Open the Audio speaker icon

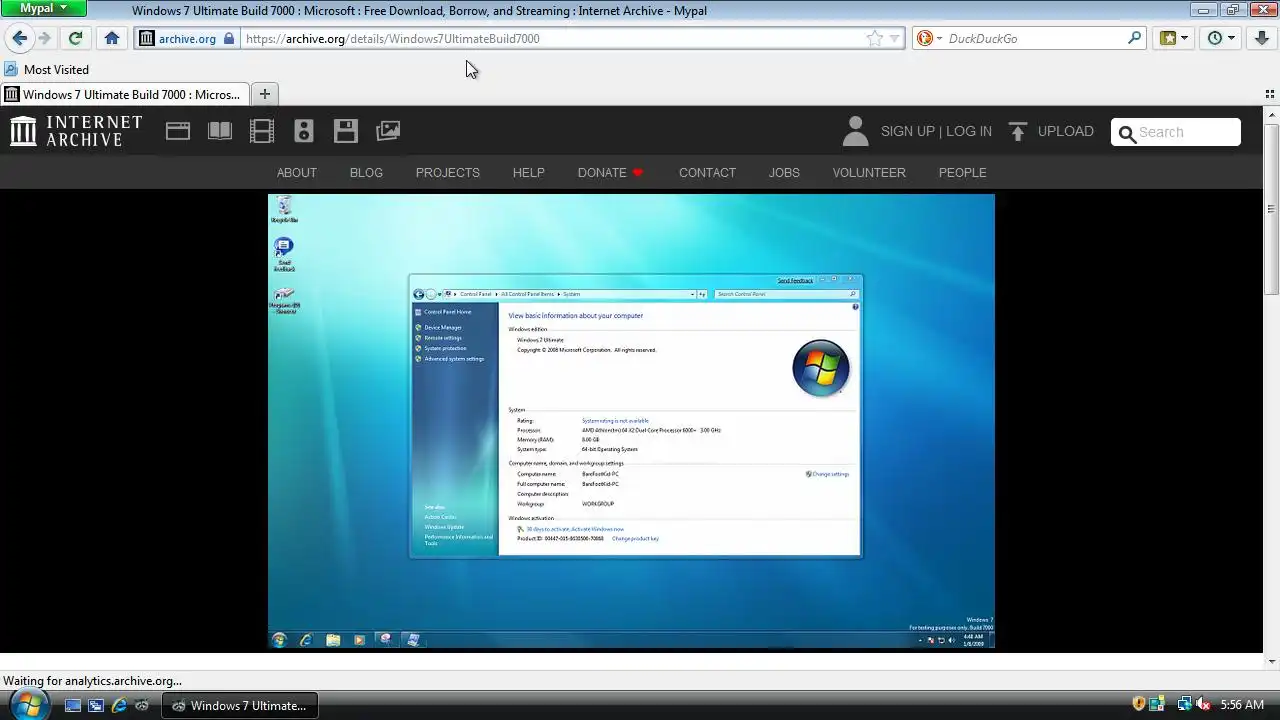304,131
